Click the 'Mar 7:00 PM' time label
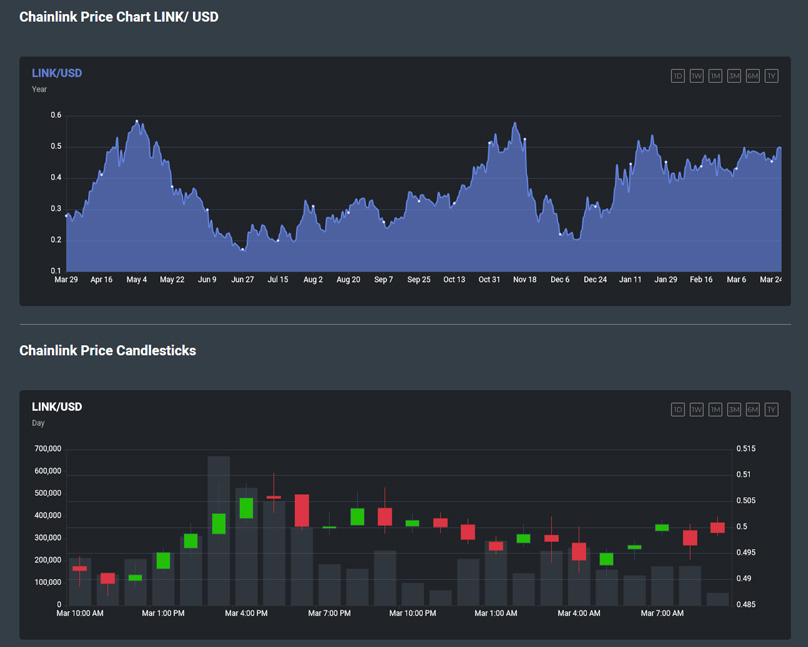Viewport: 808px width, 647px height. point(329,613)
